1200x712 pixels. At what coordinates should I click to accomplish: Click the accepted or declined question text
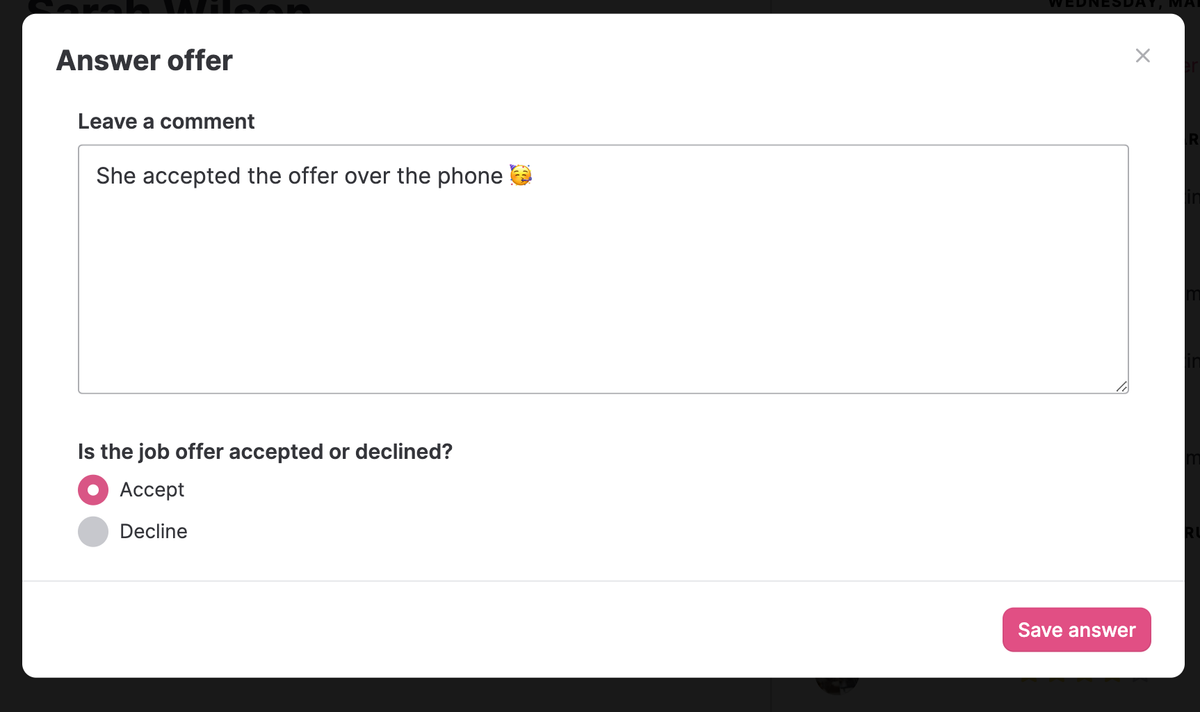coord(265,452)
